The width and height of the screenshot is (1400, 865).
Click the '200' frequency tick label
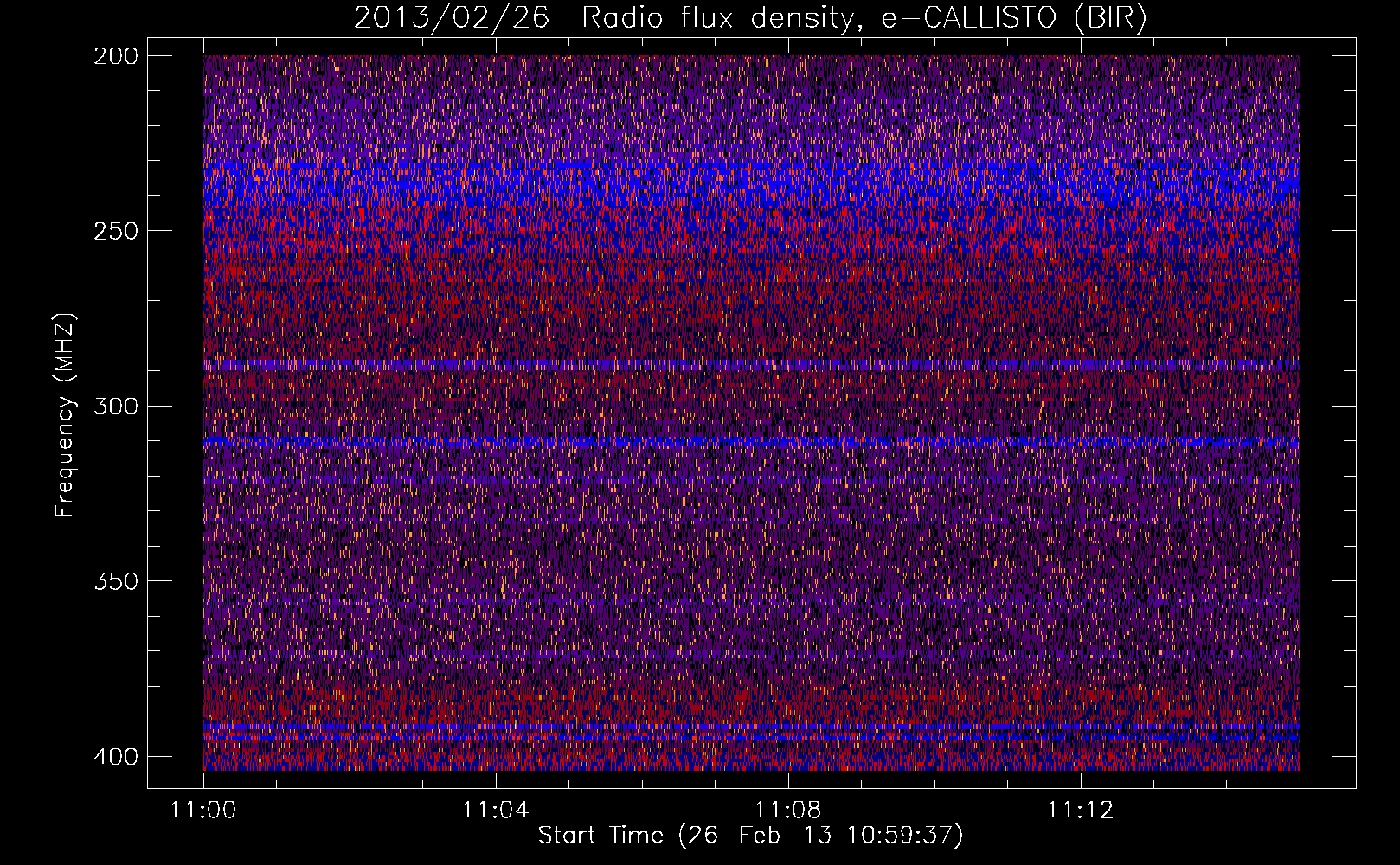116,56
